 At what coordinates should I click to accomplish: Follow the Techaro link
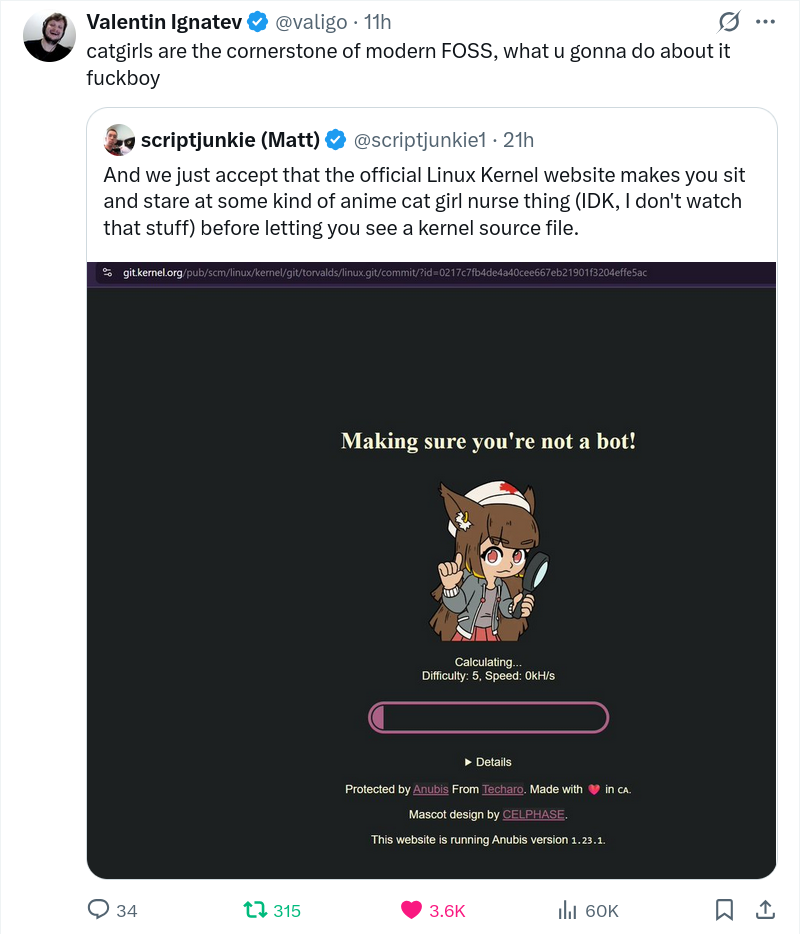point(503,789)
